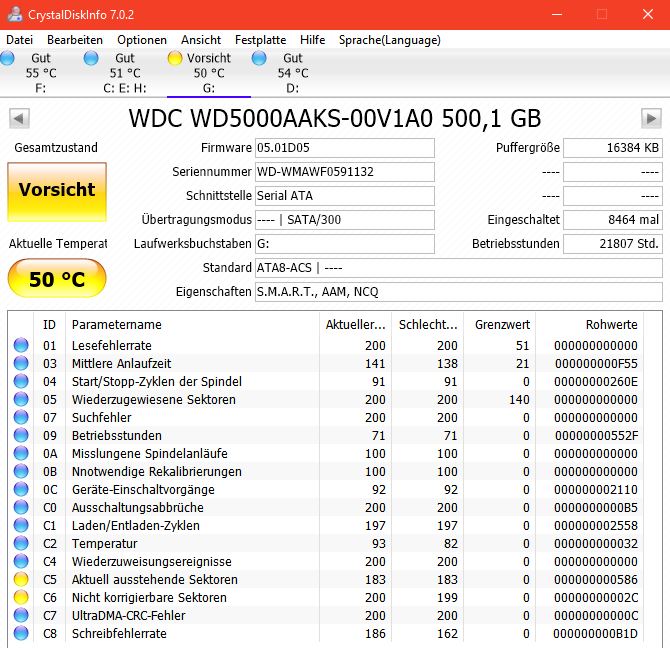Select the Schreibfehlerrate parameter name

pyautogui.click(x=119, y=633)
